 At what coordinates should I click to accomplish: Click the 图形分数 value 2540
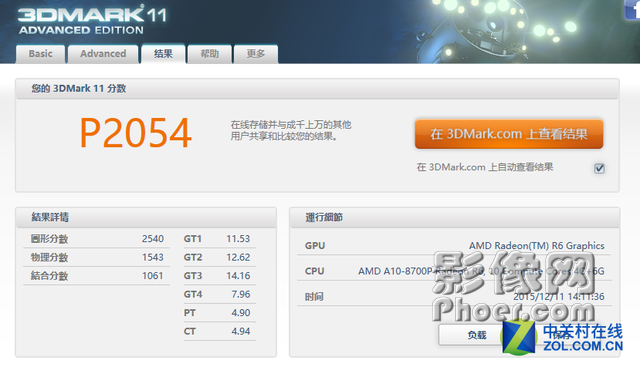tap(153, 239)
